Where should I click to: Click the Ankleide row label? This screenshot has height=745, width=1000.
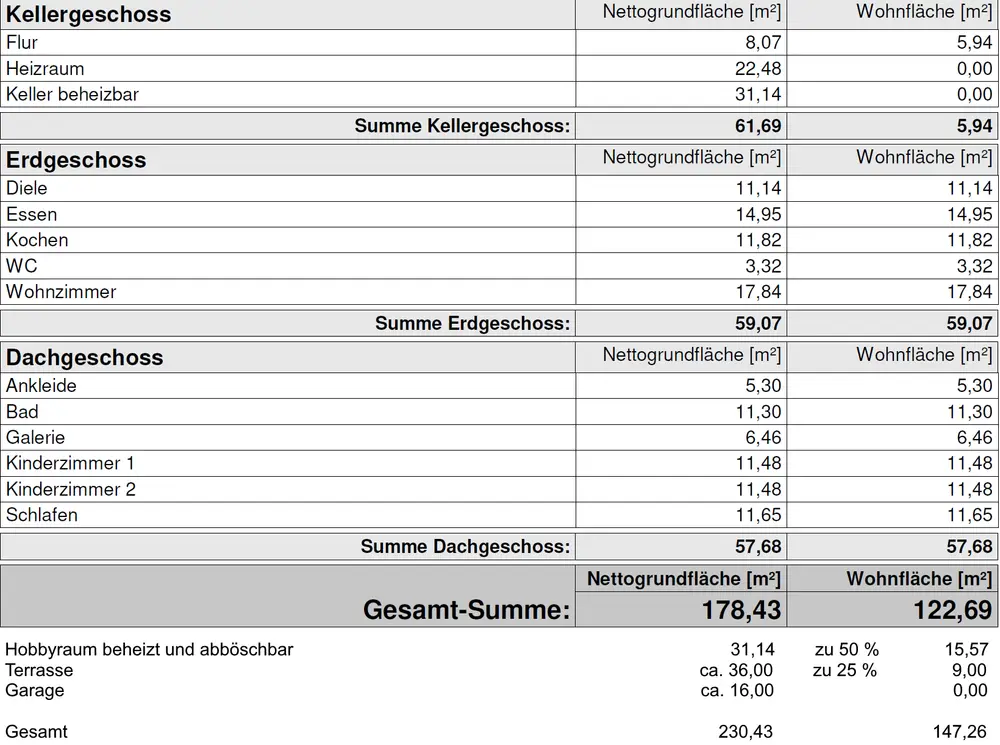pyautogui.click(x=41, y=385)
